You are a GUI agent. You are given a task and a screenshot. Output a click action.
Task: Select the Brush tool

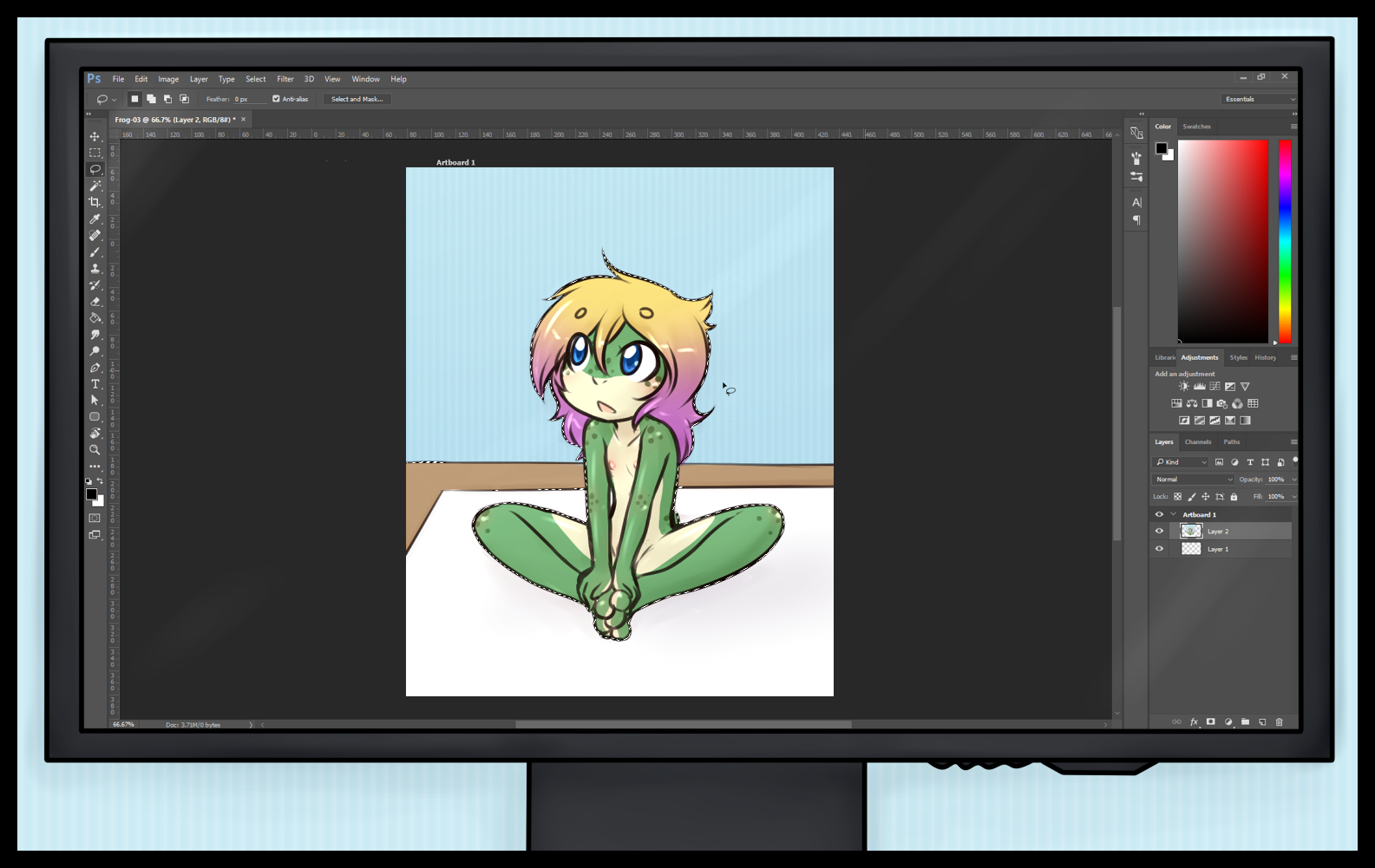pyautogui.click(x=95, y=252)
